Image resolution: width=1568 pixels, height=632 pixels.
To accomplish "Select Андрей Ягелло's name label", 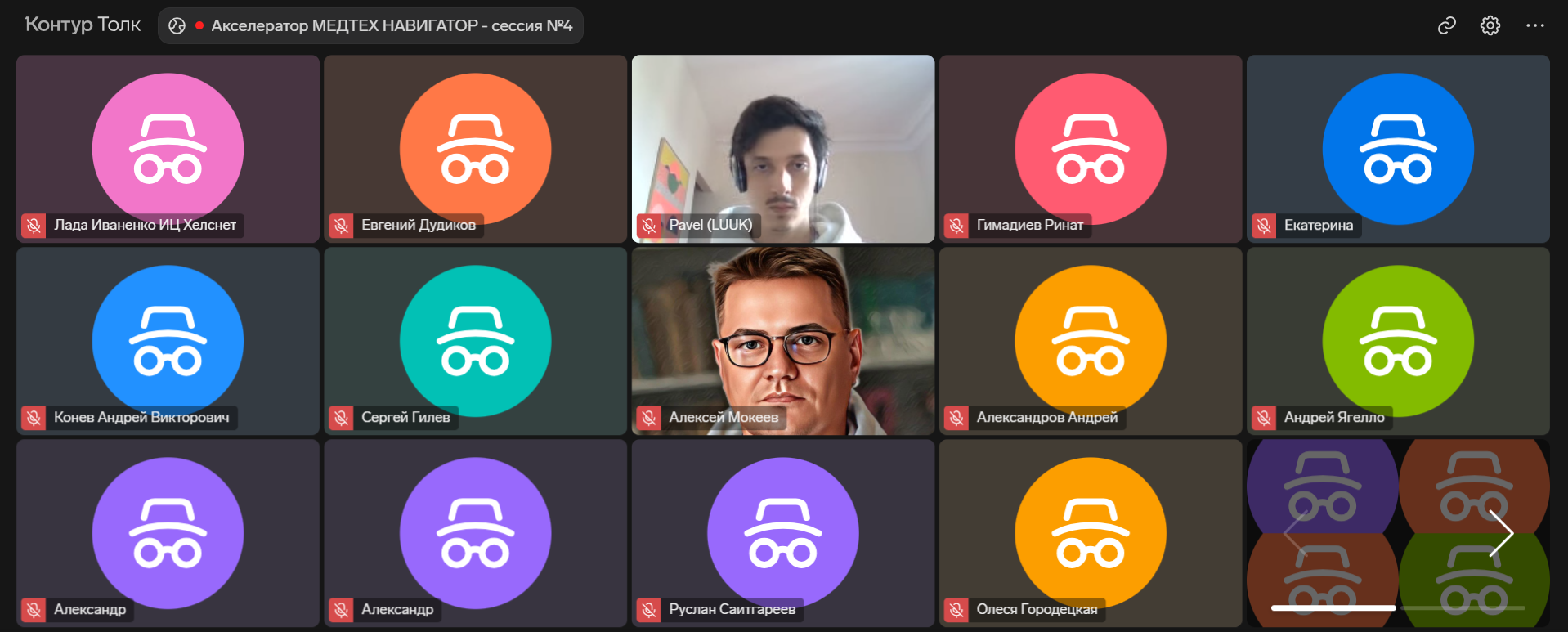I will pyautogui.click(x=1333, y=418).
